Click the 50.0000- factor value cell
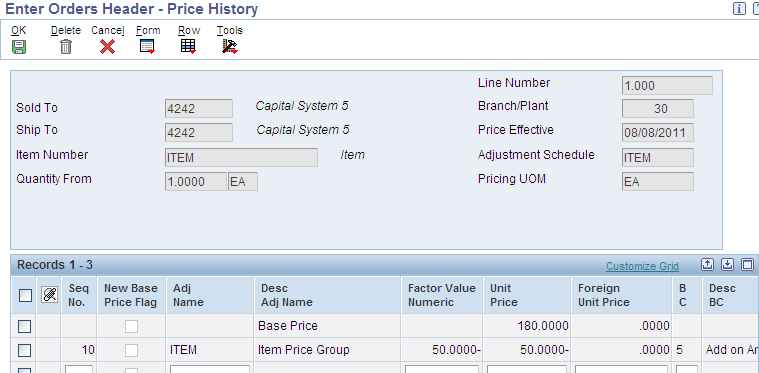The height and width of the screenshot is (373, 759). (x=441, y=350)
